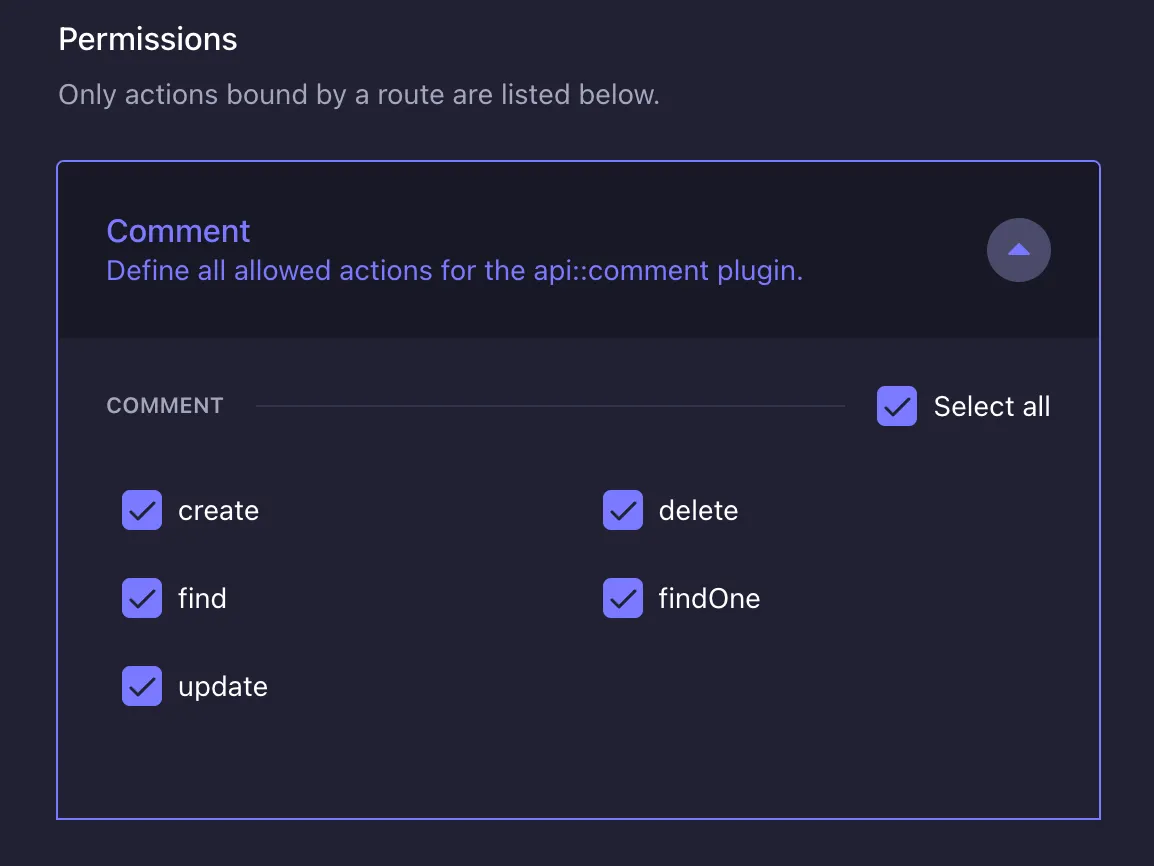Uncheck the create permission checkbox

click(142, 510)
